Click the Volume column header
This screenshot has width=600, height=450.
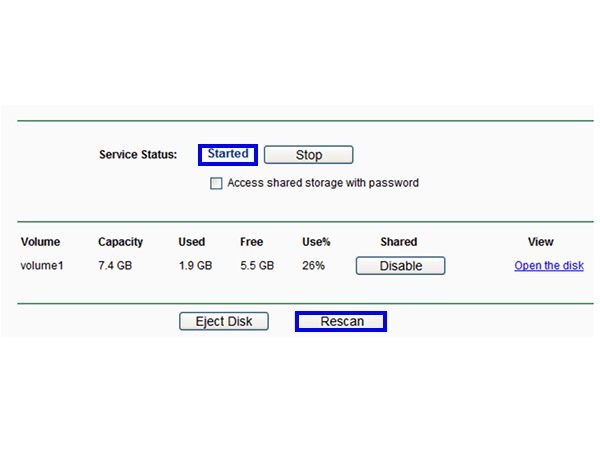(40, 242)
